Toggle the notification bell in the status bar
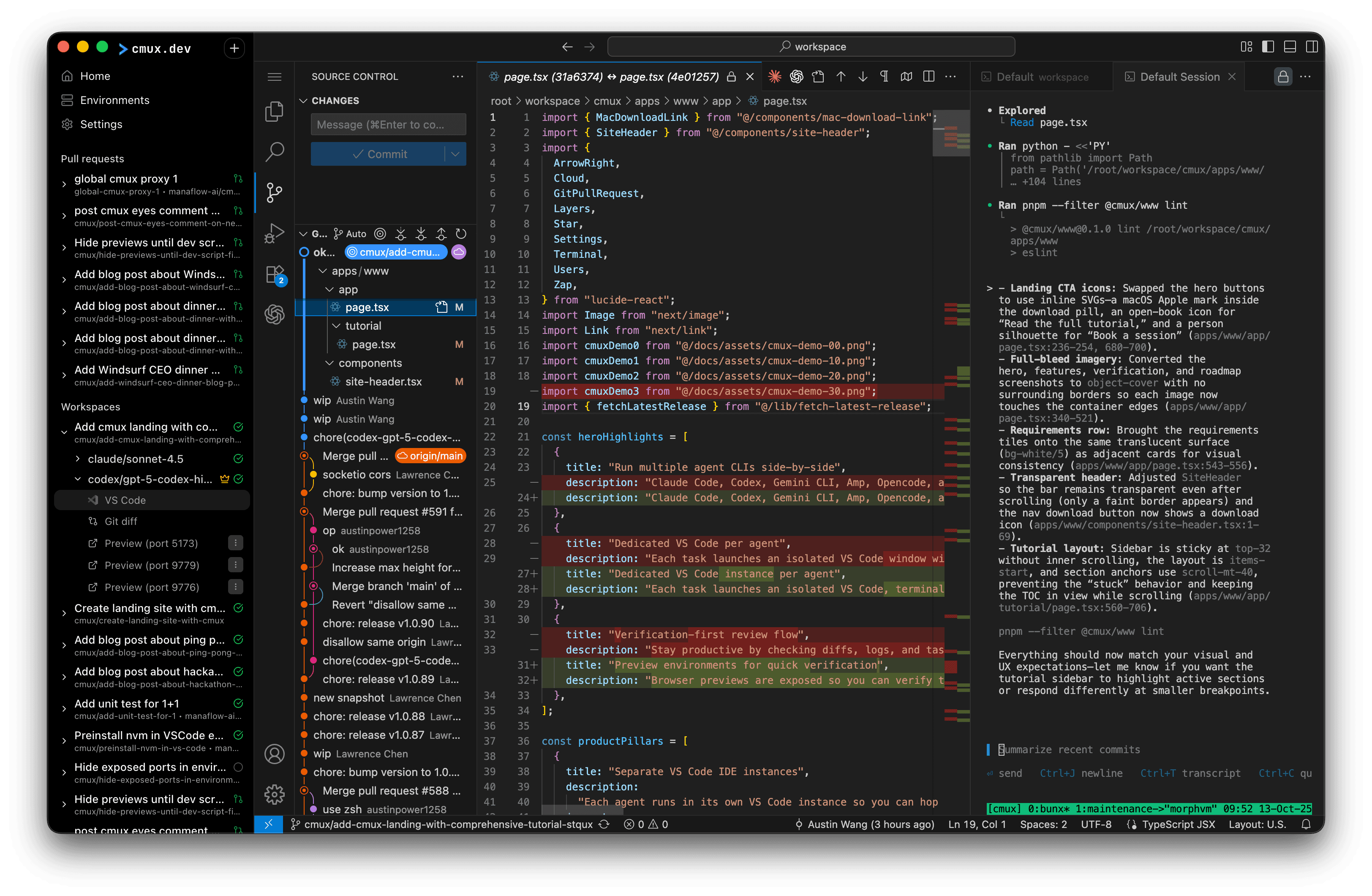The height and width of the screenshot is (896, 1372). pyautogui.click(x=1306, y=824)
